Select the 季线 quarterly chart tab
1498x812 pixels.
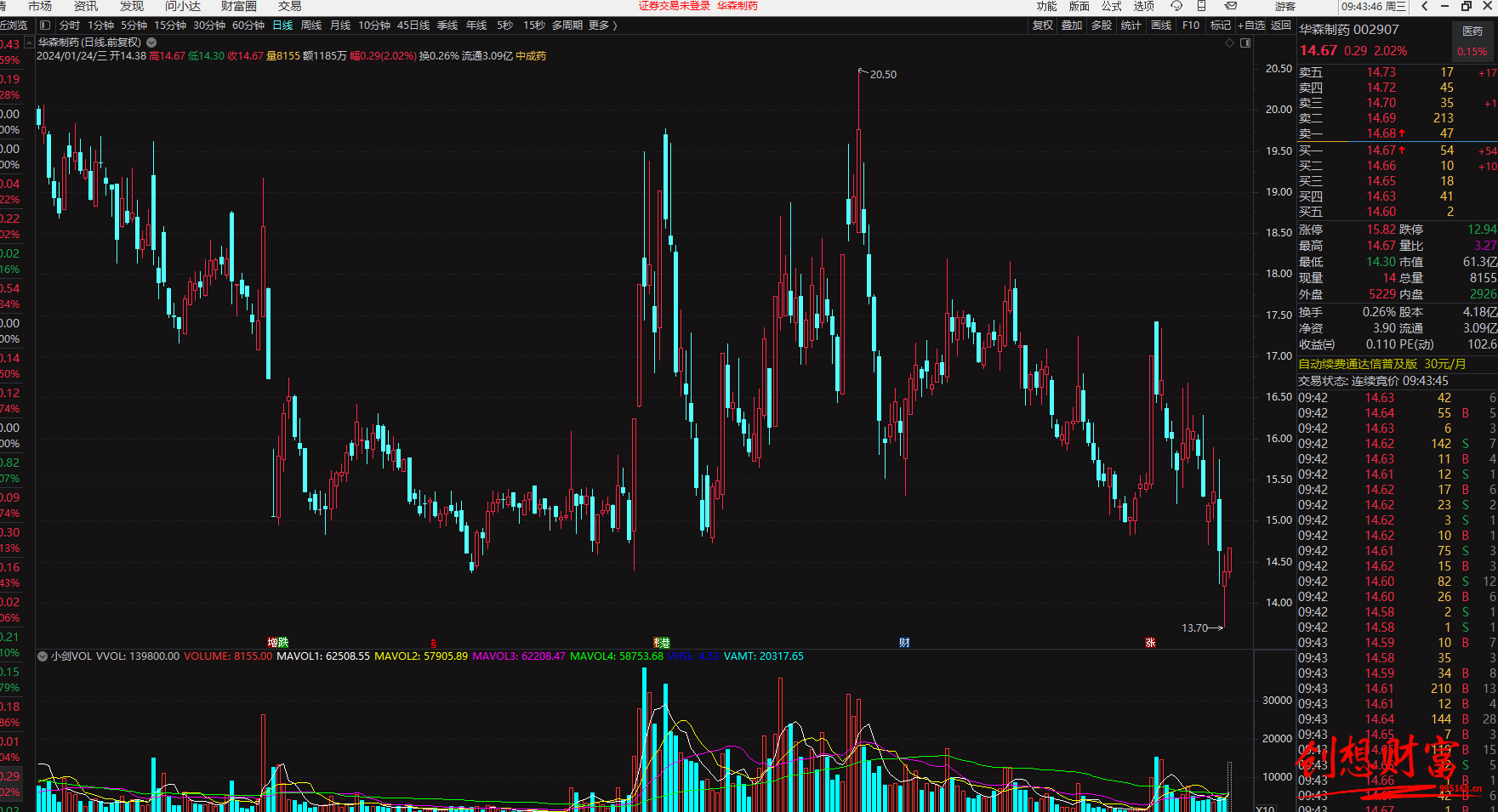tap(447, 26)
